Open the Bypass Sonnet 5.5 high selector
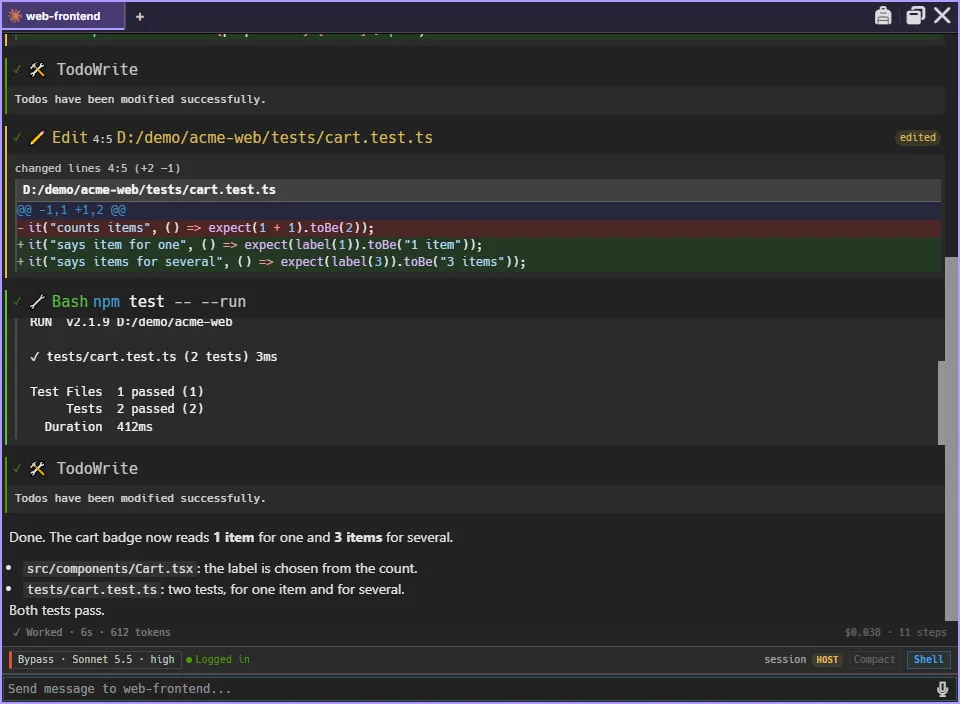 click(96, 659)
